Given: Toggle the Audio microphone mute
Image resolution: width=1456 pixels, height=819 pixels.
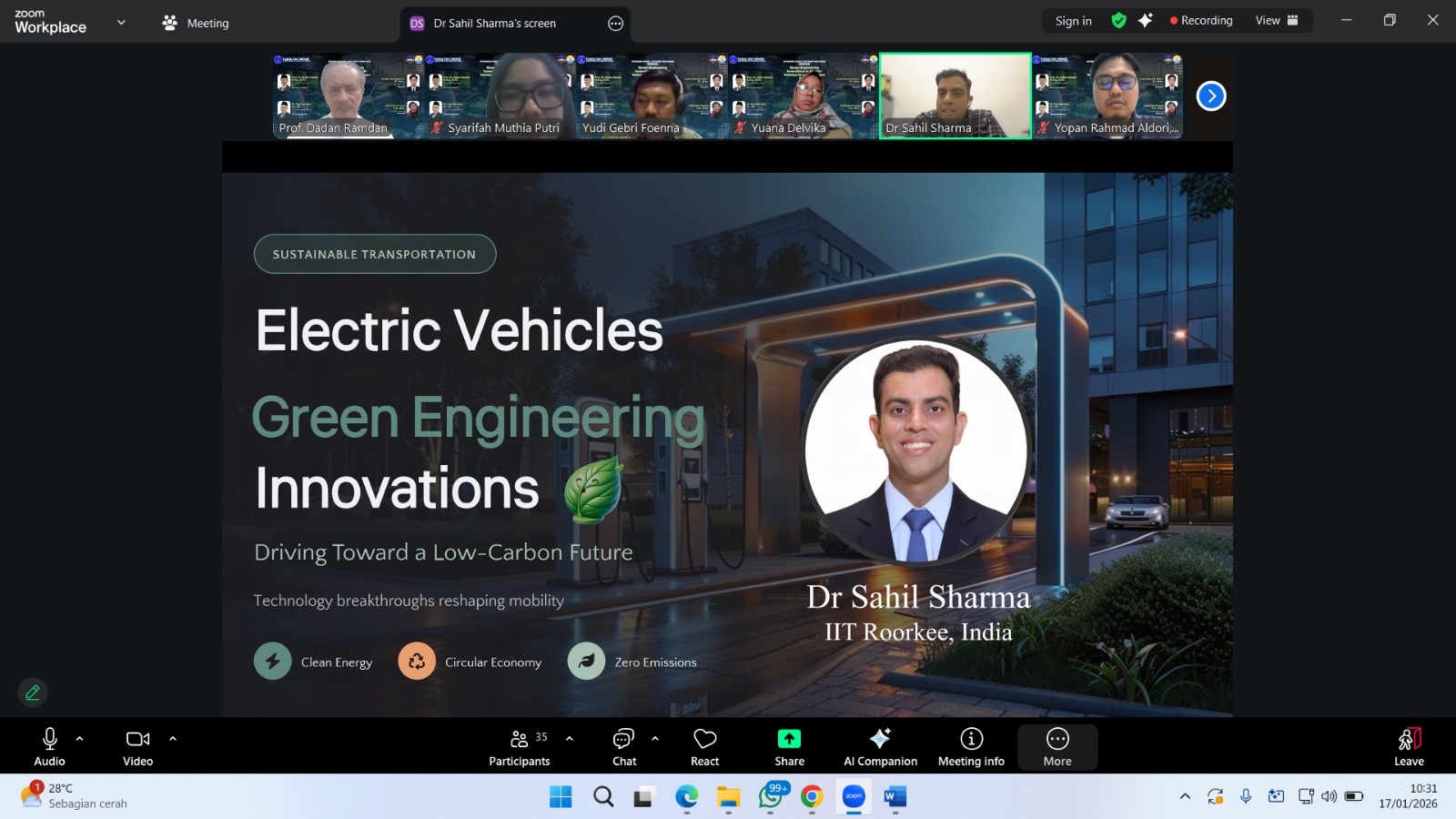Looking at the screenshot, I should [x=50, y=739].
